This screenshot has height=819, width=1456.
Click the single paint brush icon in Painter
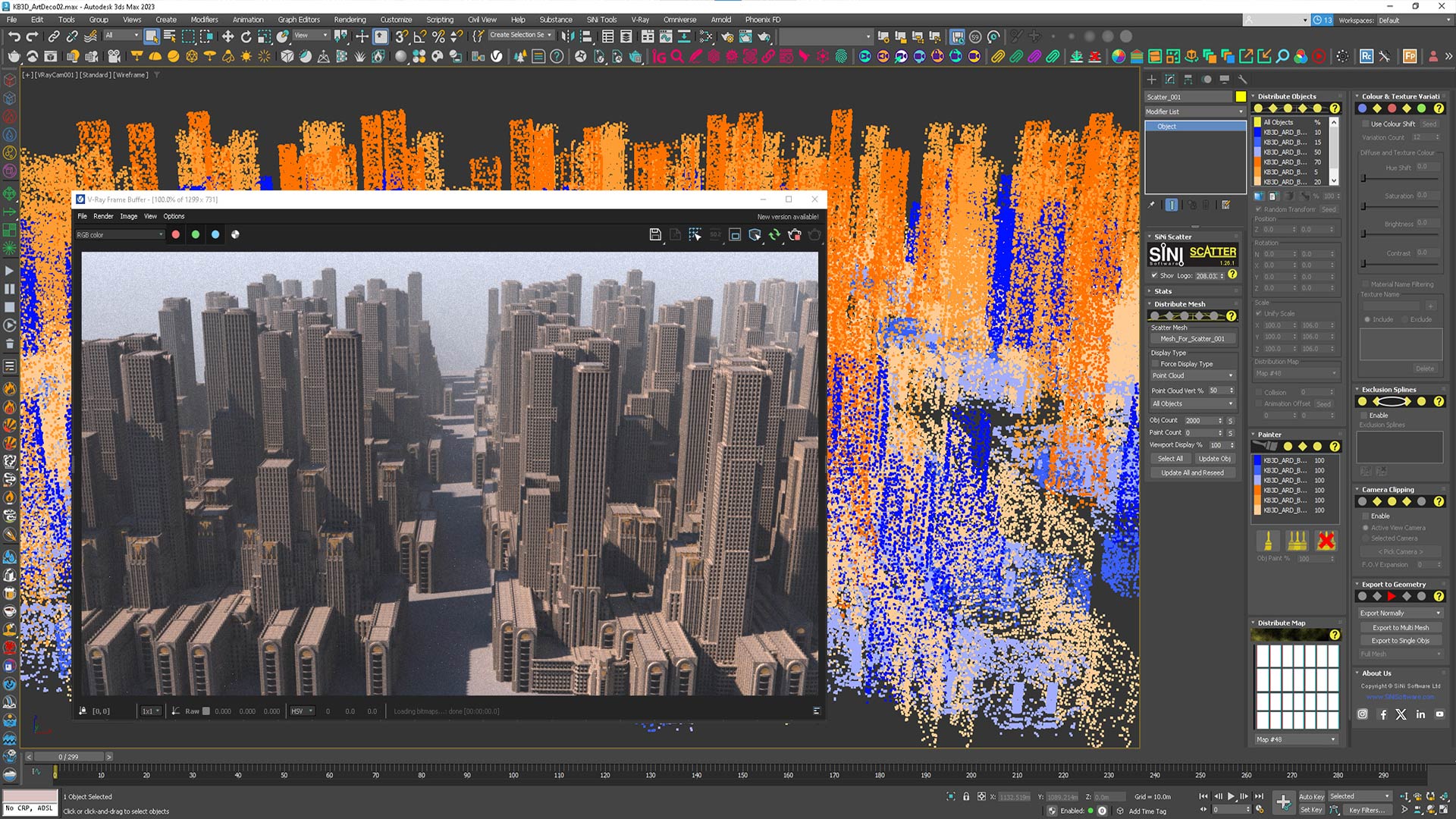(1268, 541)
